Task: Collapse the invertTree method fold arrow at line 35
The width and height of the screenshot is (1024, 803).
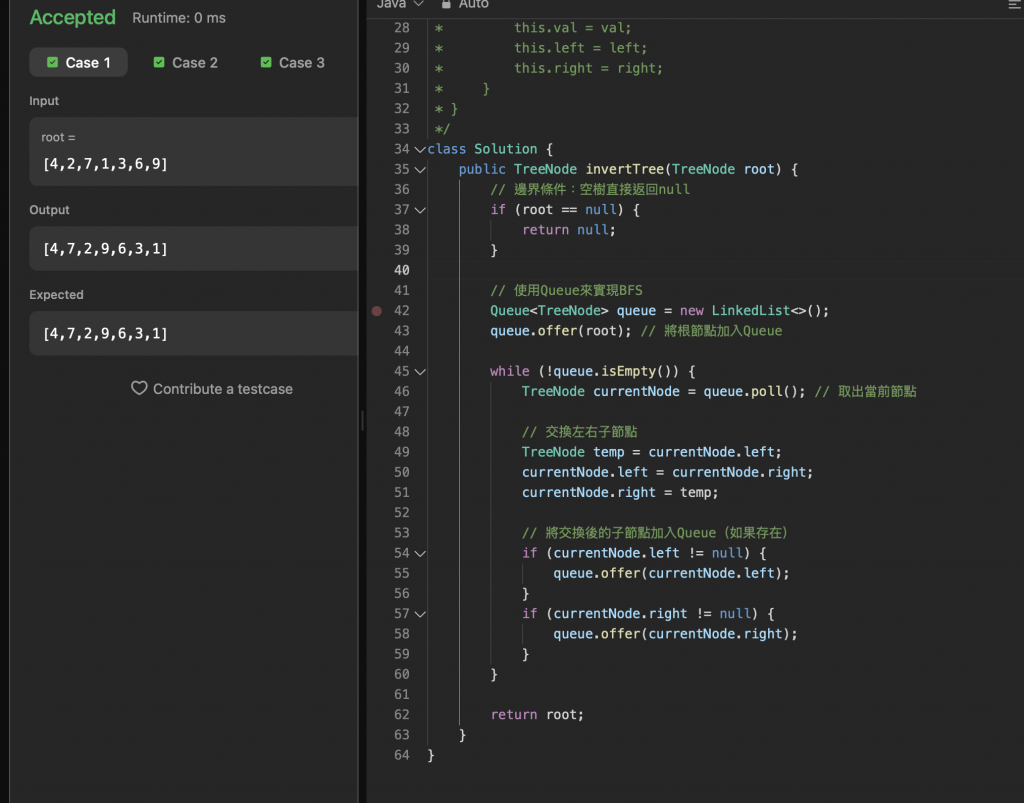Action: [420, 170]
